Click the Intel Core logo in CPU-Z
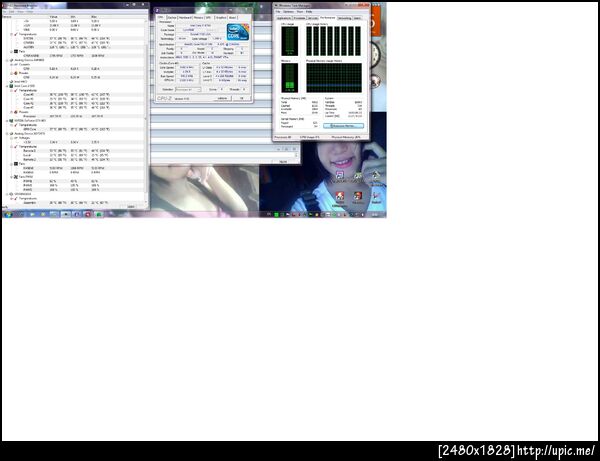 pos(238,32)
